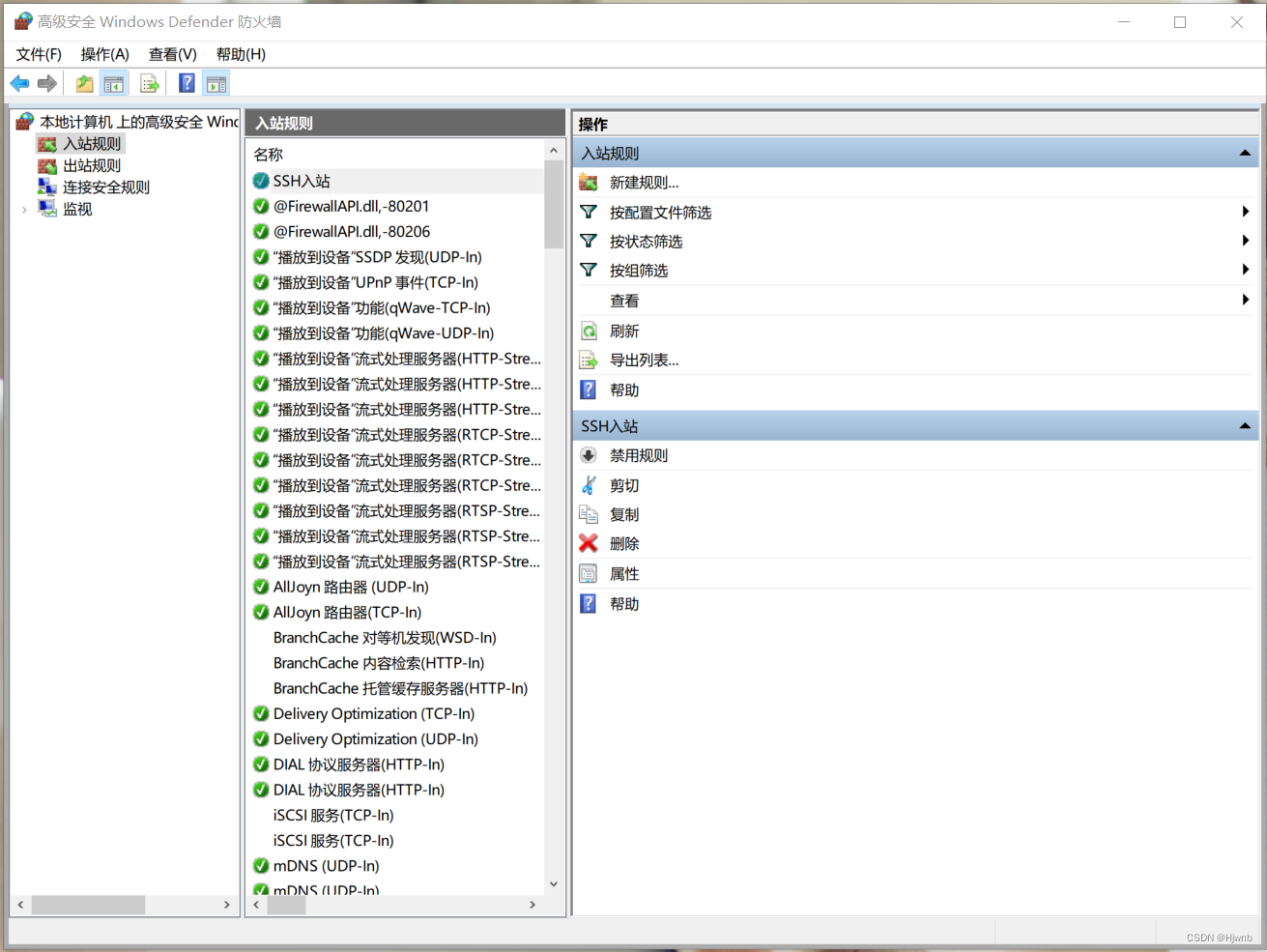Click the Forward arrow toolbar icon
The width and height of the screenshot is (1267, 952).
point(47,84)
